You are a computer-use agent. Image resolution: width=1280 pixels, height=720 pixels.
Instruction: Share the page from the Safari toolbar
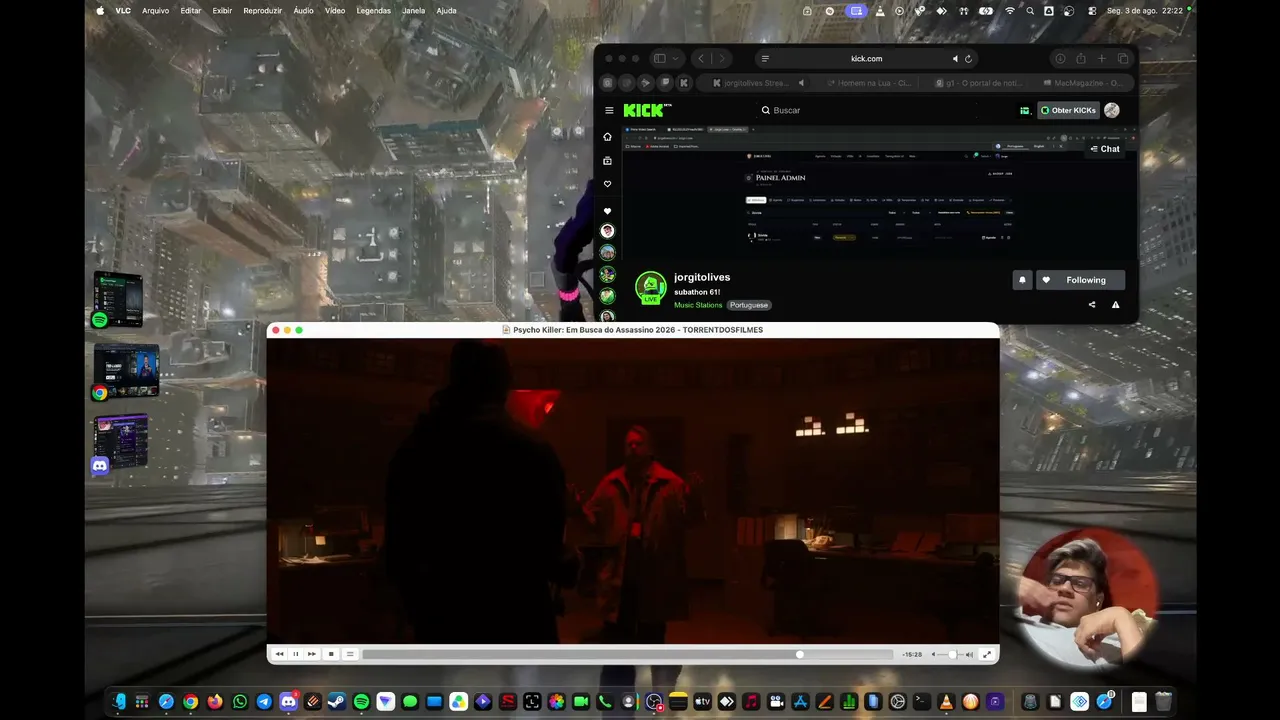[x=1081, y=59]
